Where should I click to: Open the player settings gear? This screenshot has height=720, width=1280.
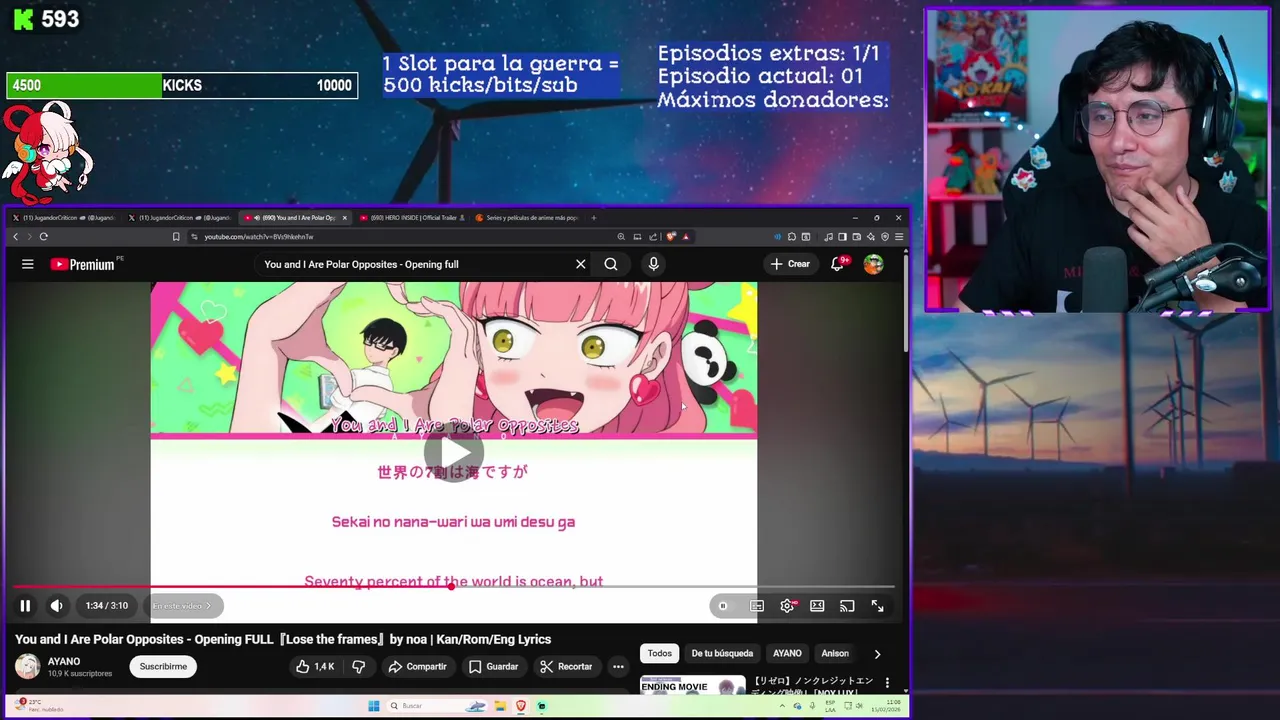[x=788, y=606]
